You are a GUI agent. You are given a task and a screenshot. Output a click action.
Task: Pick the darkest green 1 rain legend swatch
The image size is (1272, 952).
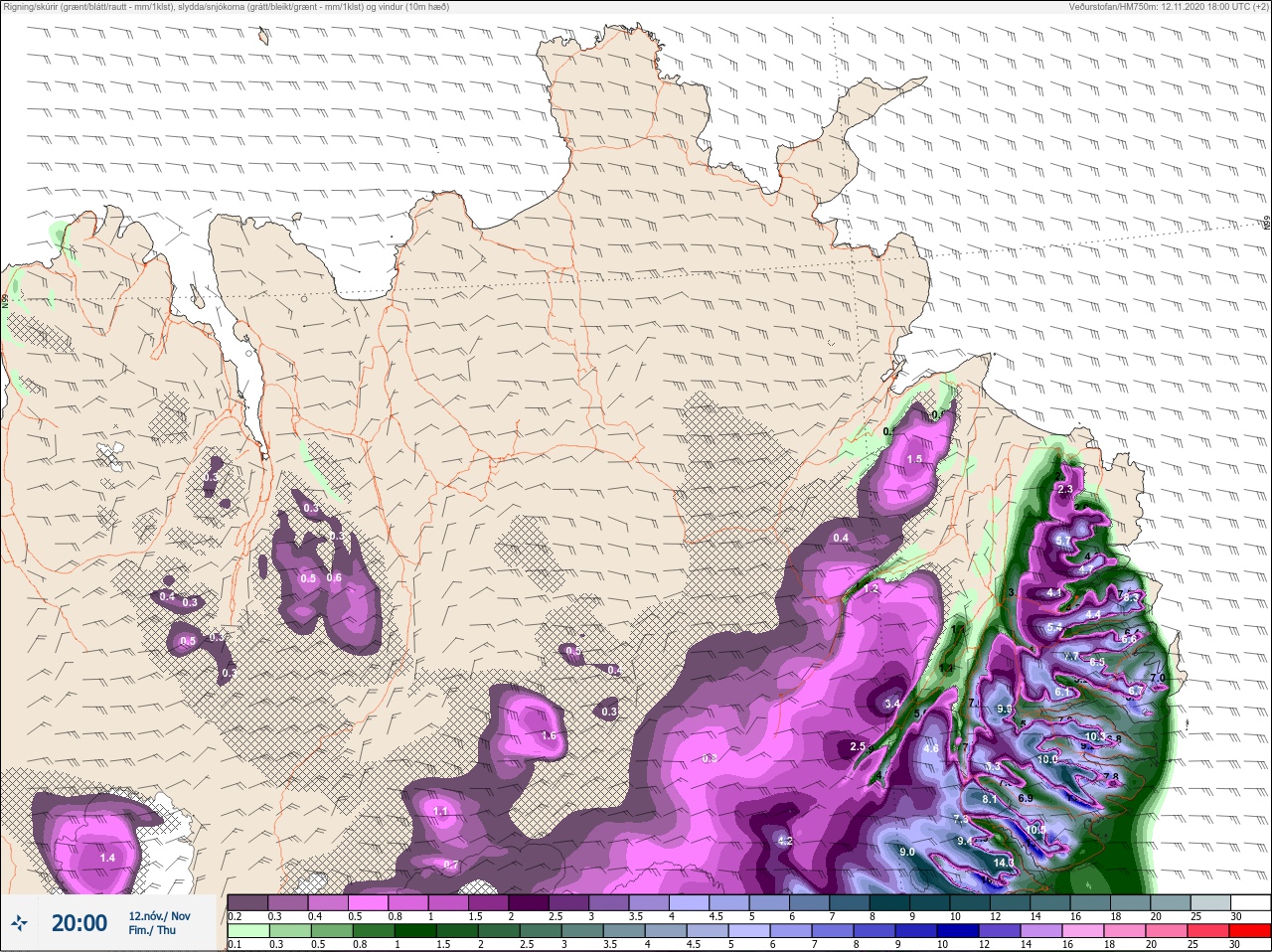[415, 931]
